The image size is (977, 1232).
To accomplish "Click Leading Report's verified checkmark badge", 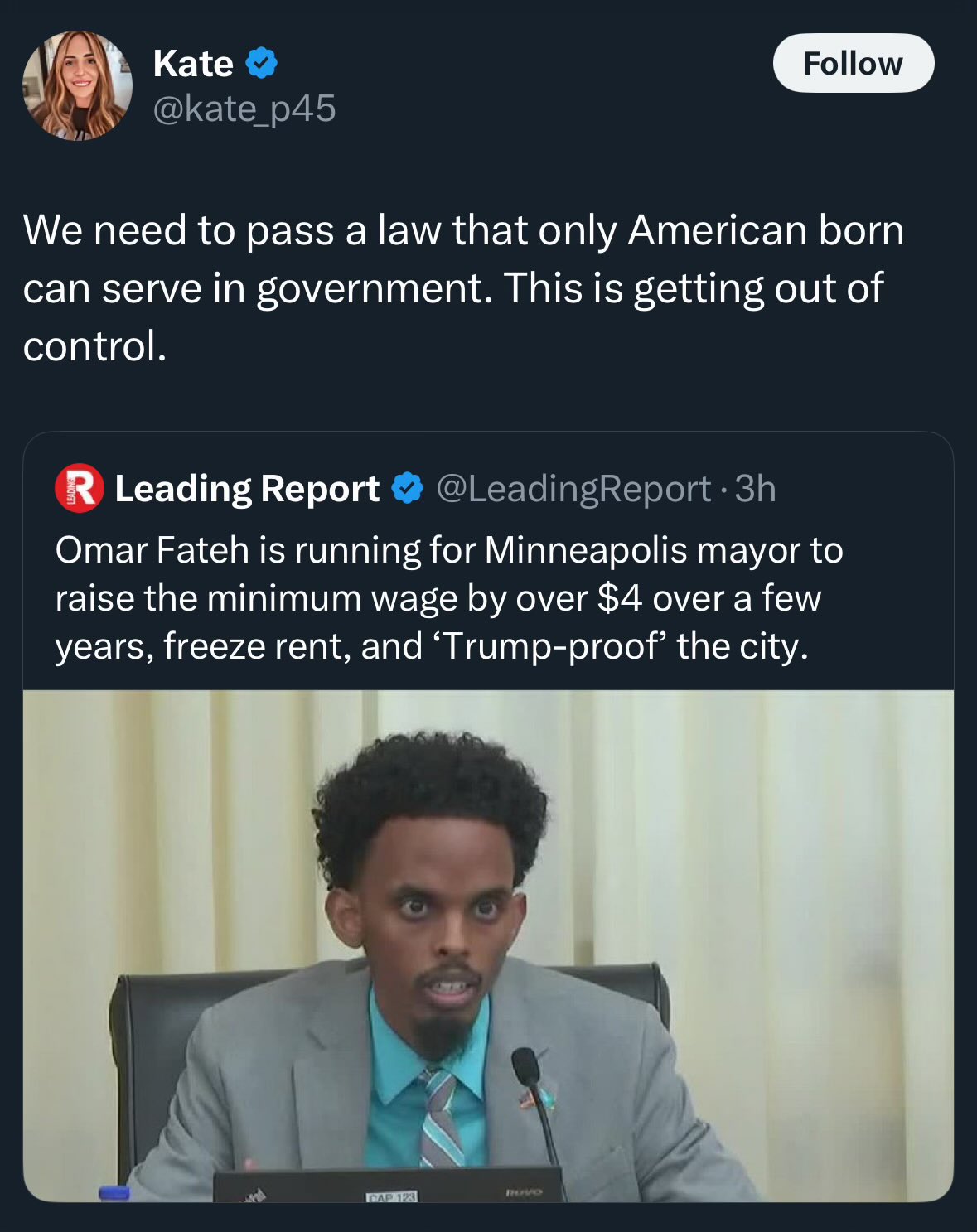I will pos(407,488).
